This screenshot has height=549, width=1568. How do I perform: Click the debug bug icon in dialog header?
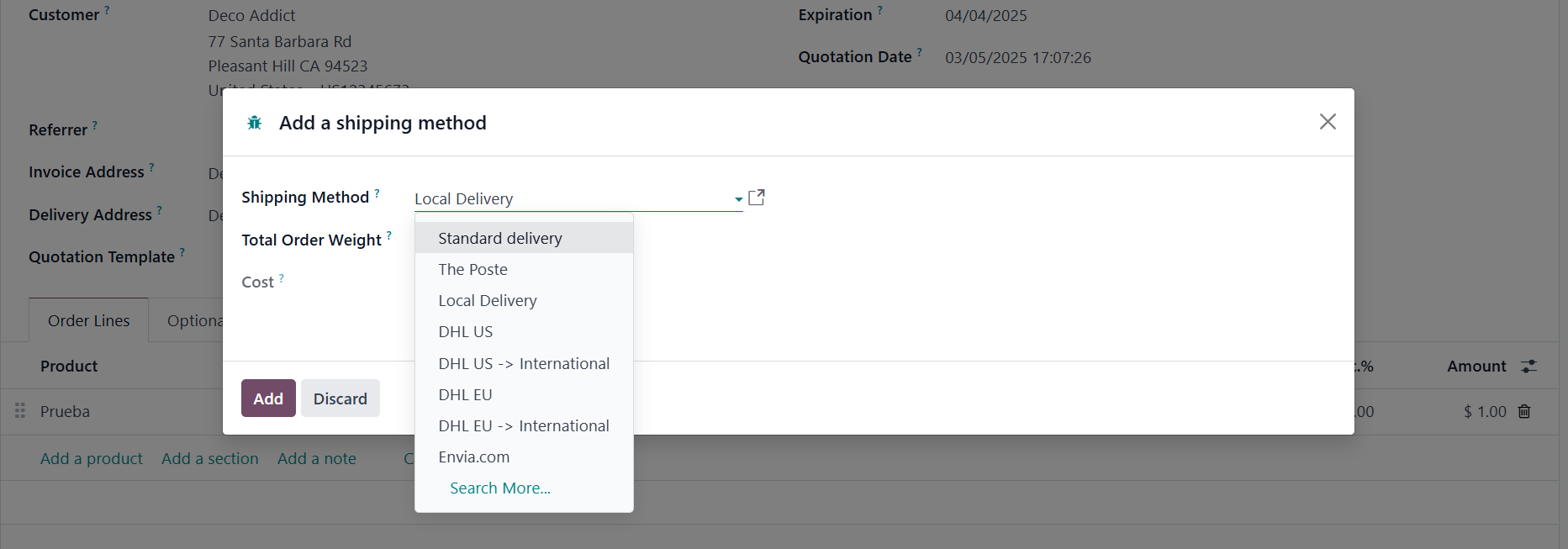[254, 123]
